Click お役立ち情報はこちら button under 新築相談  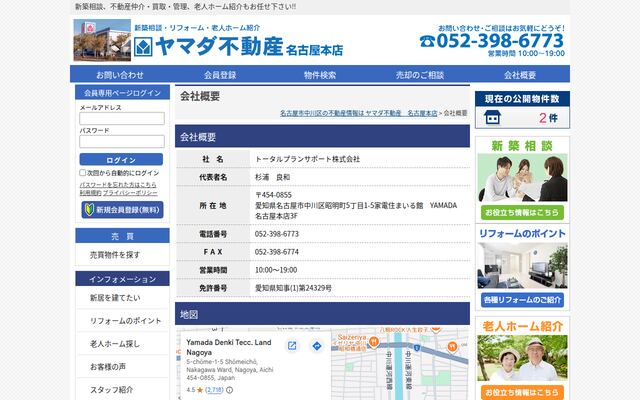coord(522,213)
